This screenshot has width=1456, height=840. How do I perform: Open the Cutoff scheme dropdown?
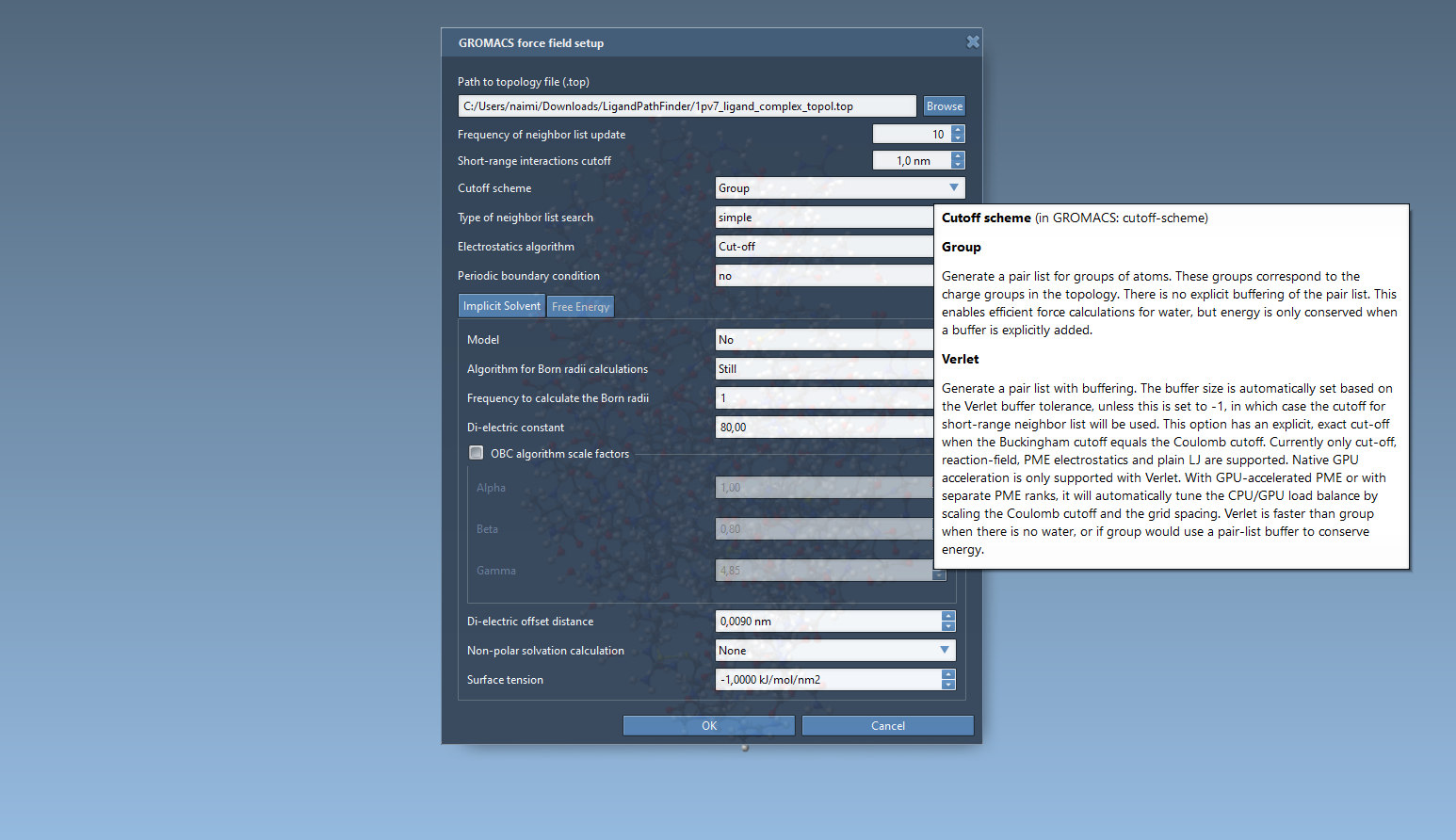[839, 188]
